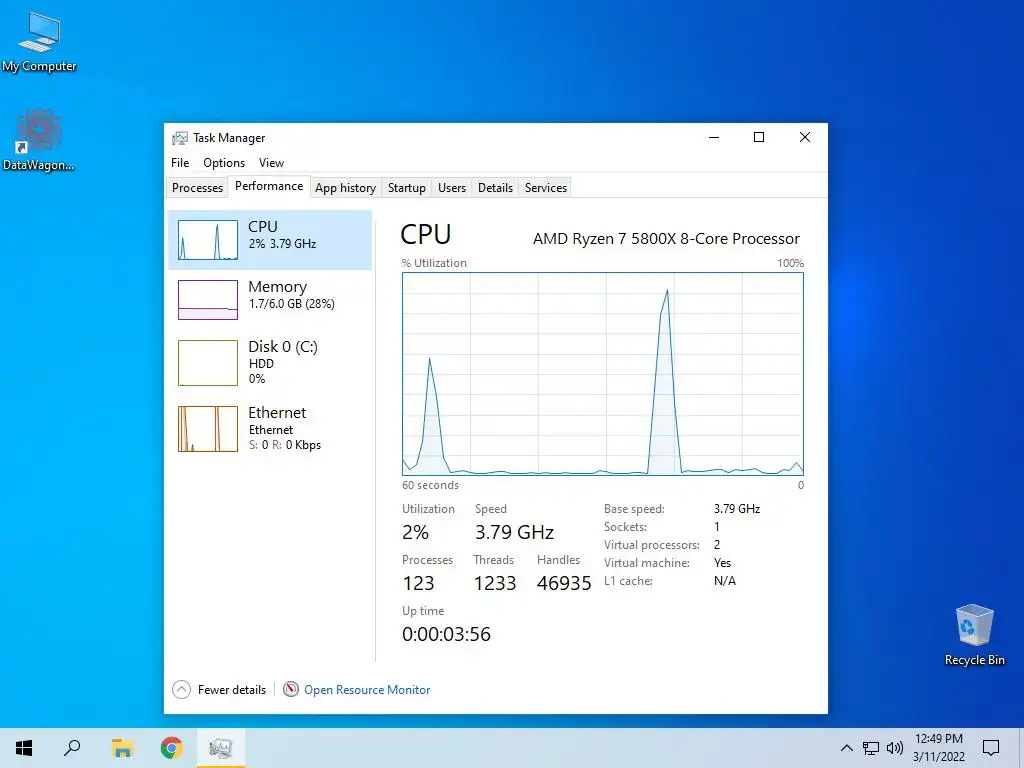Click the Memory 1.7/6.0 GB (28%) text
The width and height of the screenshot is (1024, 768).
pyautogui.click(x=291, y=304)
